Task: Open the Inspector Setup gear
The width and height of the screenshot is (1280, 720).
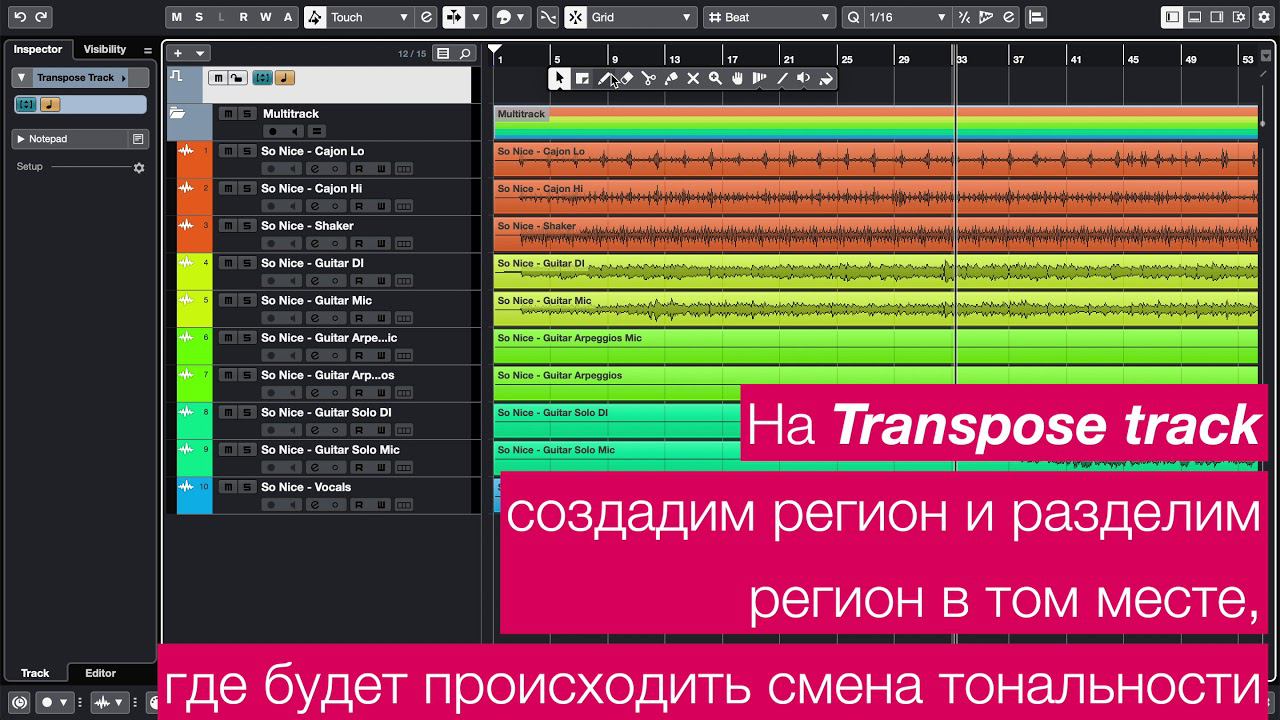Action: point(139,168)
